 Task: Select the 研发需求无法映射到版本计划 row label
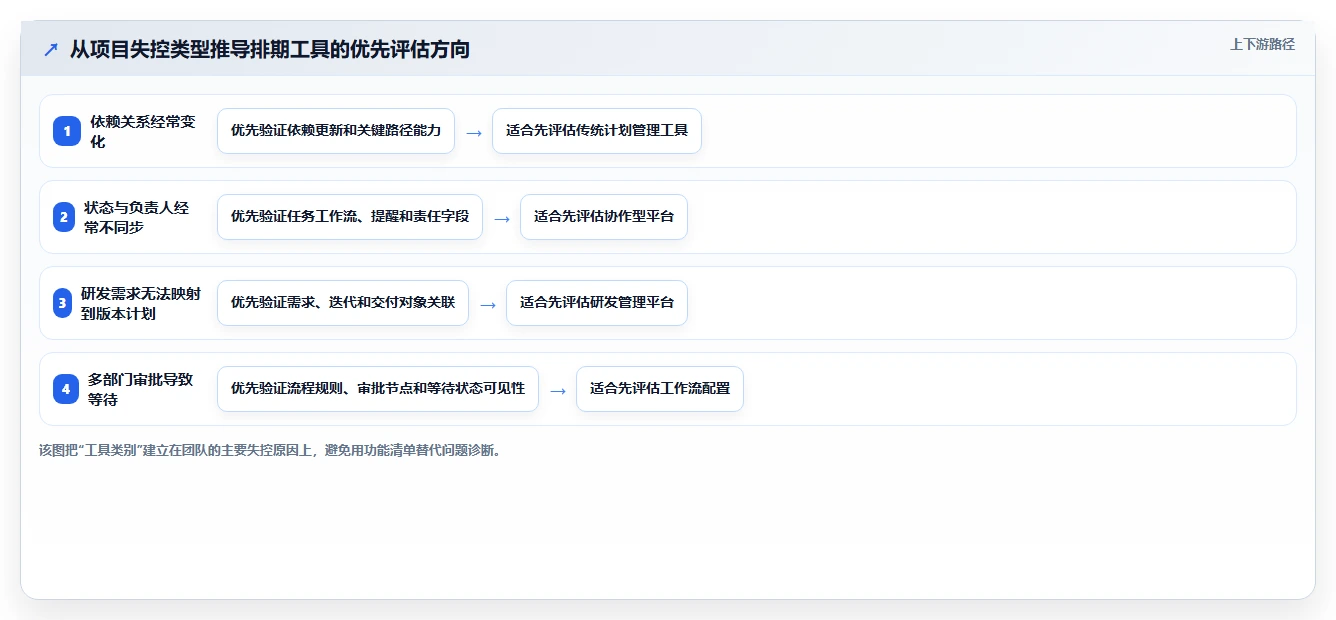pos(141,303)
